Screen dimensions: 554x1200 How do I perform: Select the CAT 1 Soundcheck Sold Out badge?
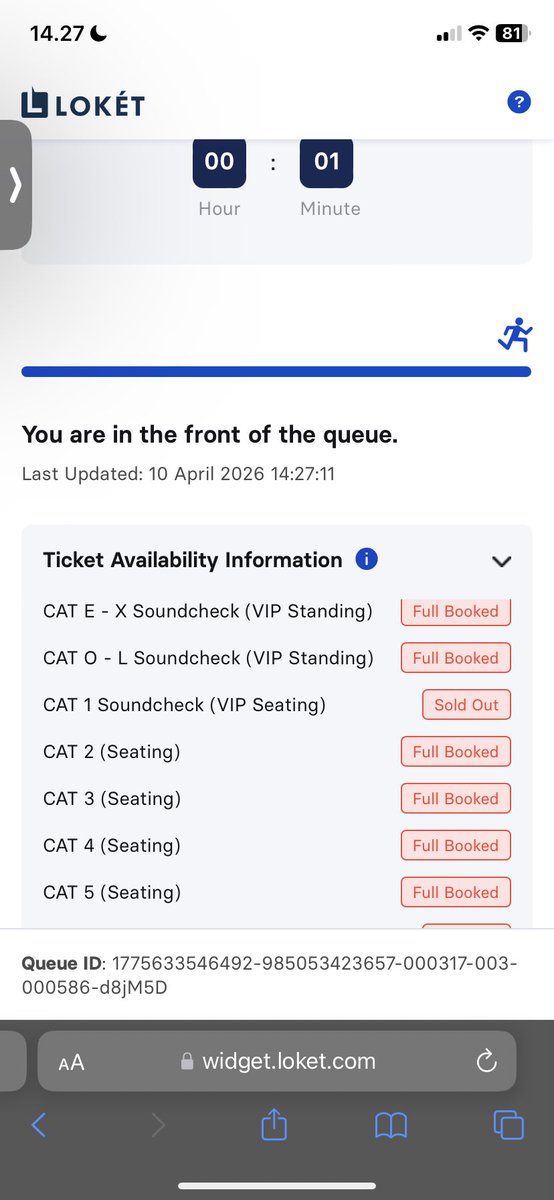[466, 705]
